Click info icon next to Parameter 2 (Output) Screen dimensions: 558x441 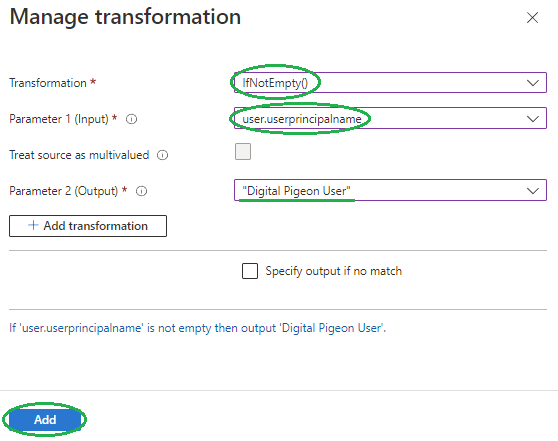[141, 191]
